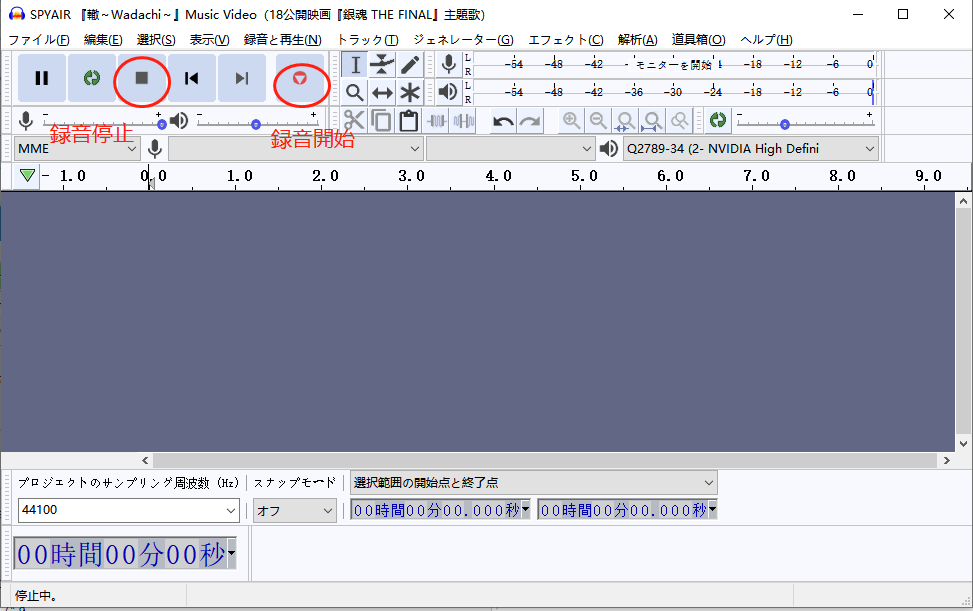Click the vertical scrollbar down arrow

[963, 444]
